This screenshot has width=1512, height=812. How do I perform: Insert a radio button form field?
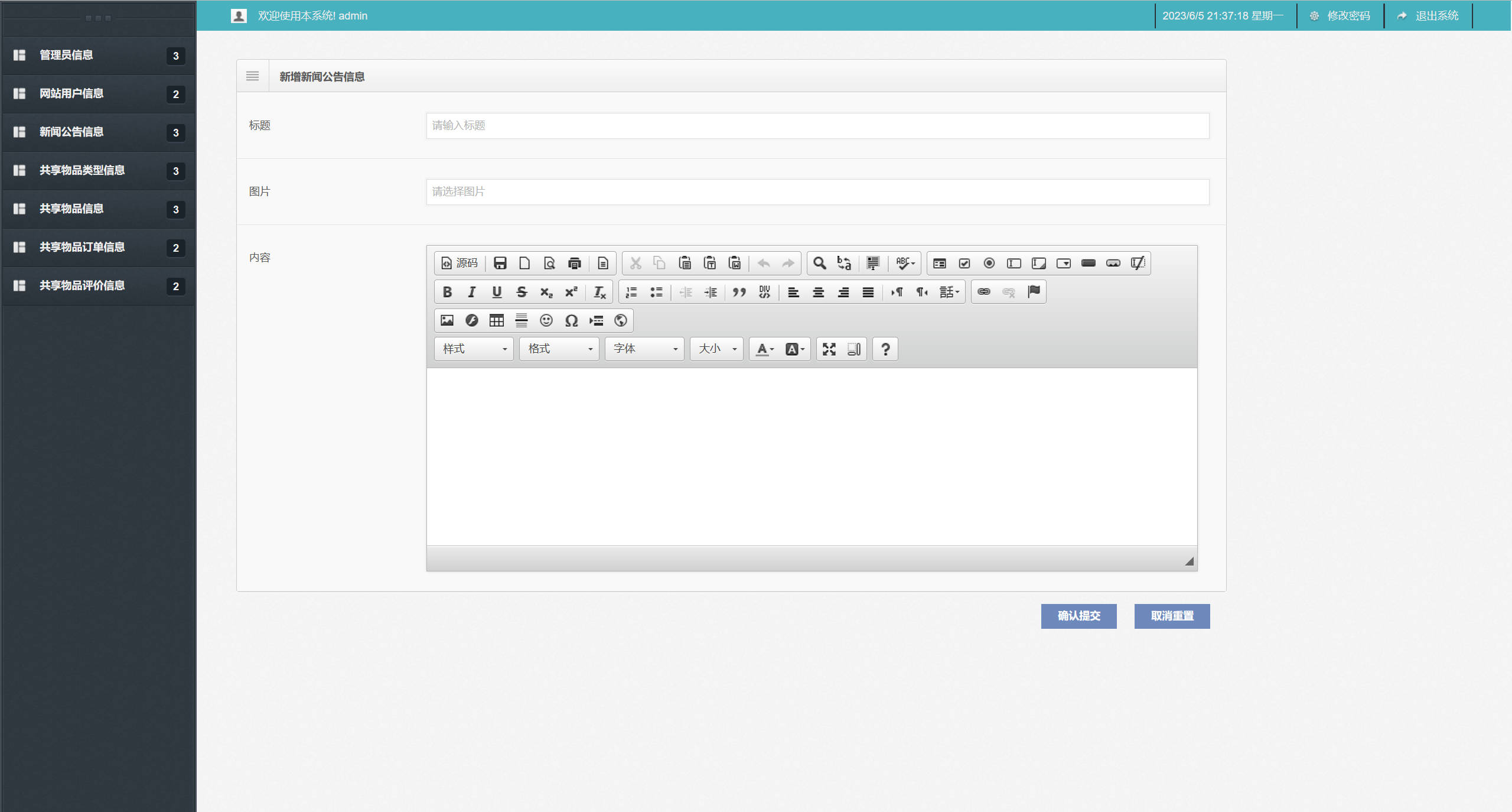[989, 263]
